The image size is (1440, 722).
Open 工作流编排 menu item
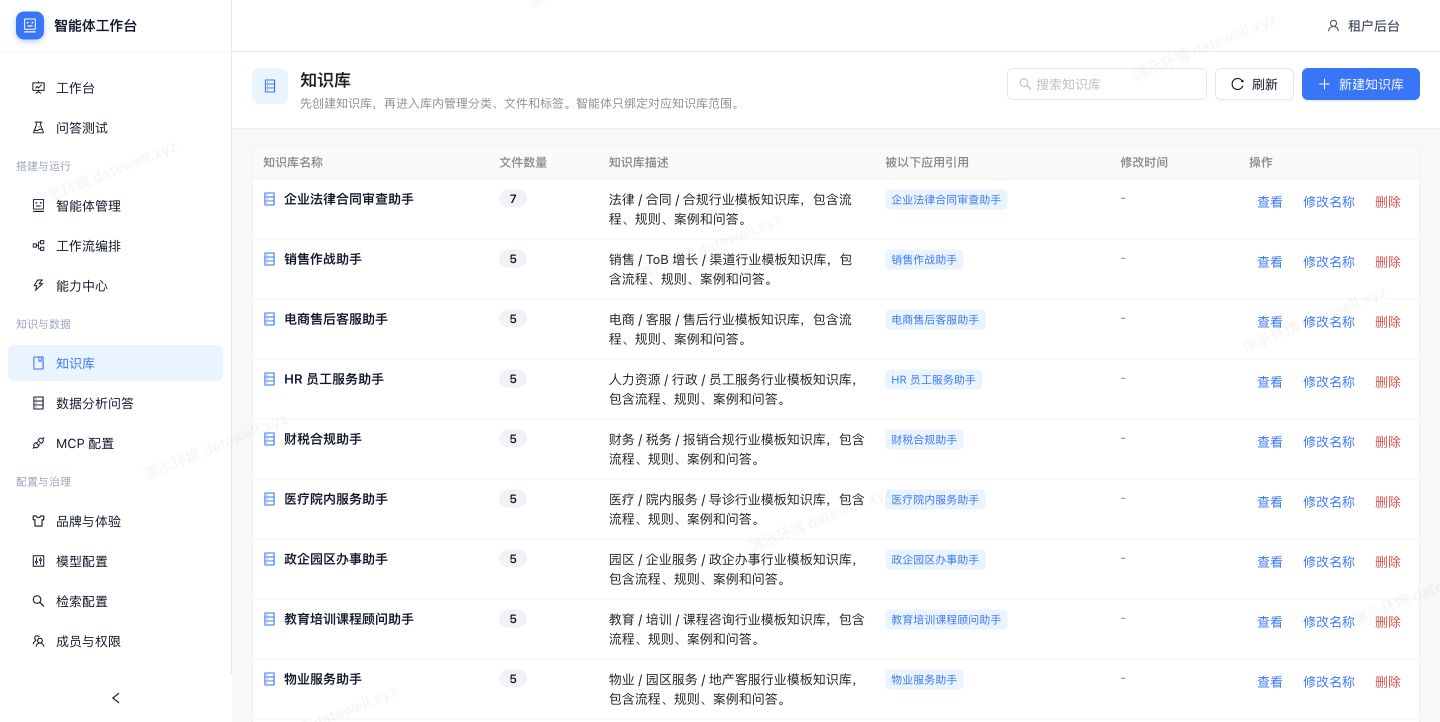[115, 246]
